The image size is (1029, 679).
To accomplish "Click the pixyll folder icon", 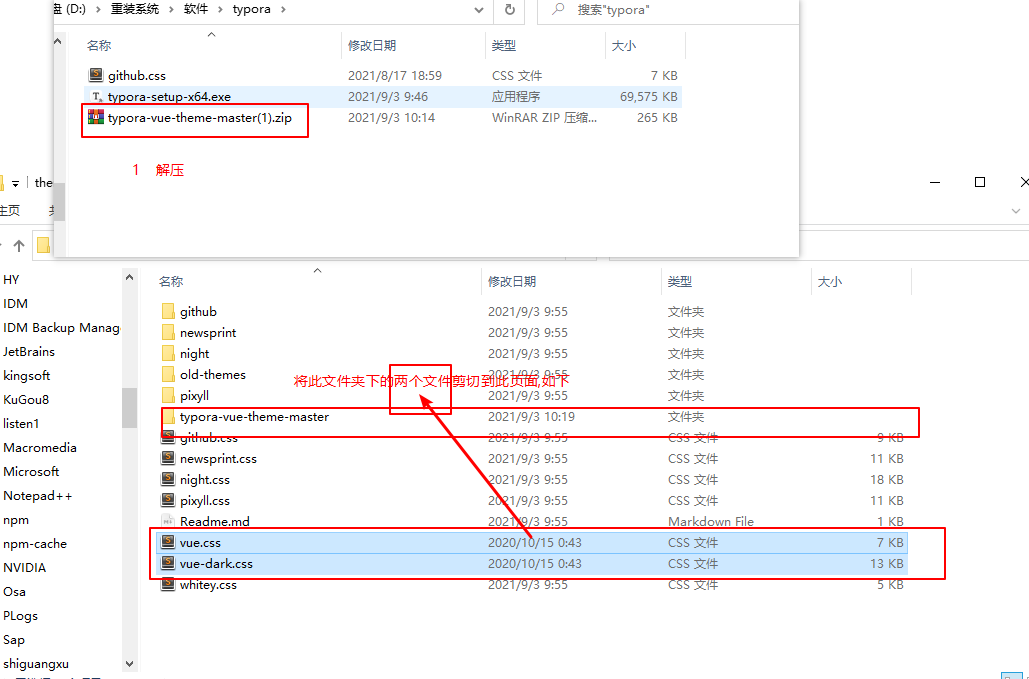I will tap(169, 395).
